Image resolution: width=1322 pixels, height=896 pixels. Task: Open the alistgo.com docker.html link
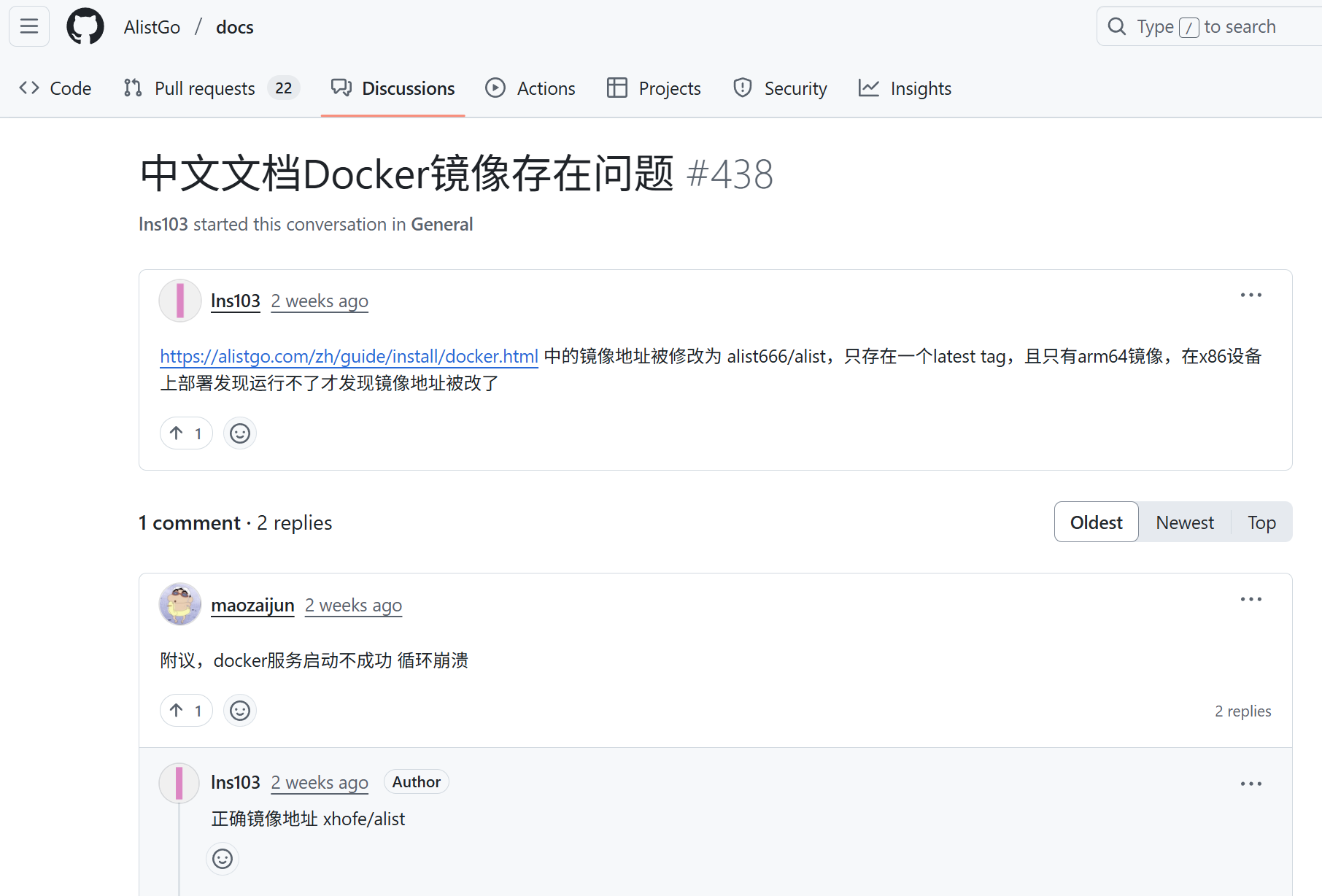(x=349, y=356)
